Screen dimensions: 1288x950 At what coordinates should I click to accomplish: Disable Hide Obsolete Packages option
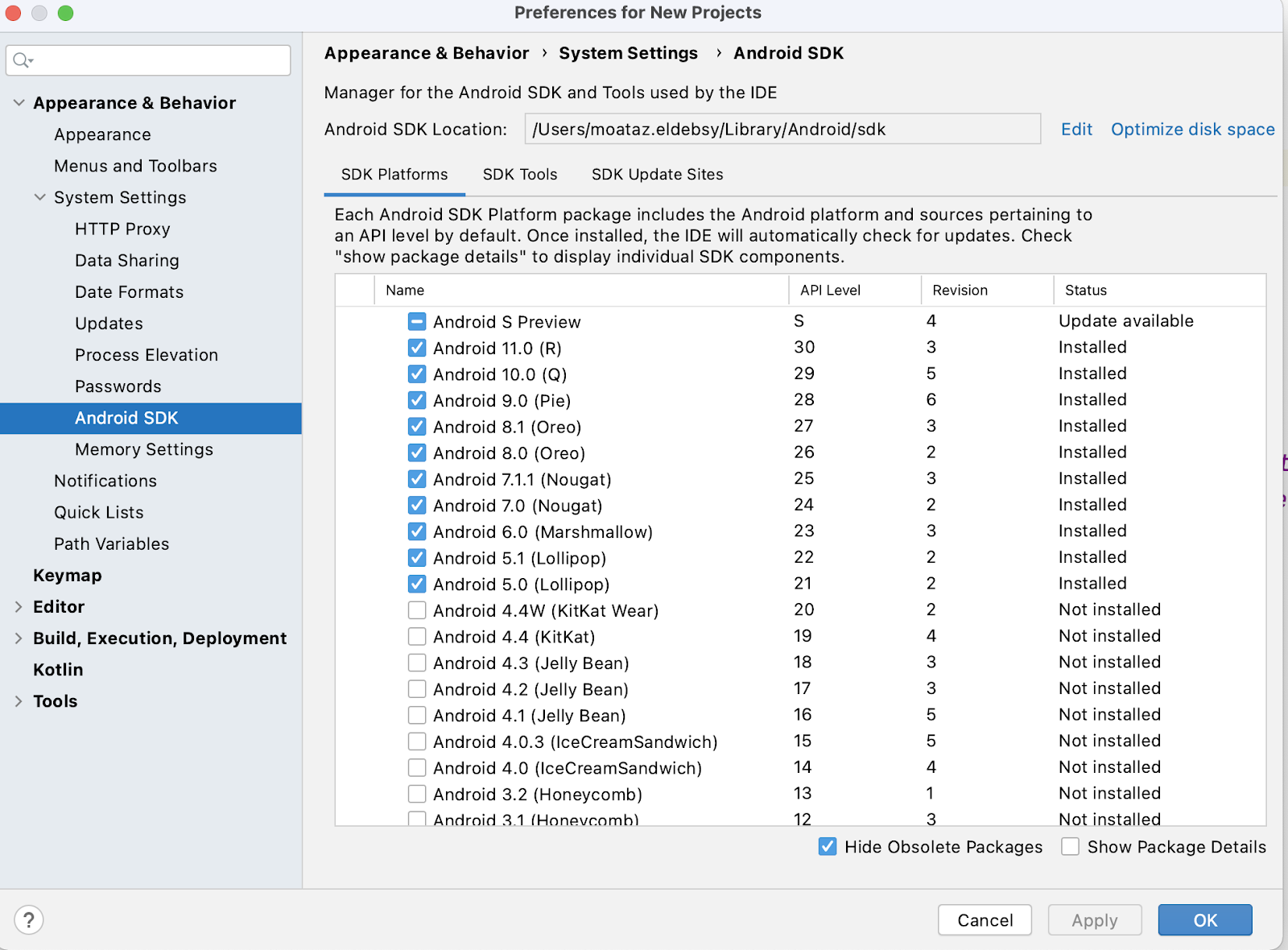pos(828,846)
